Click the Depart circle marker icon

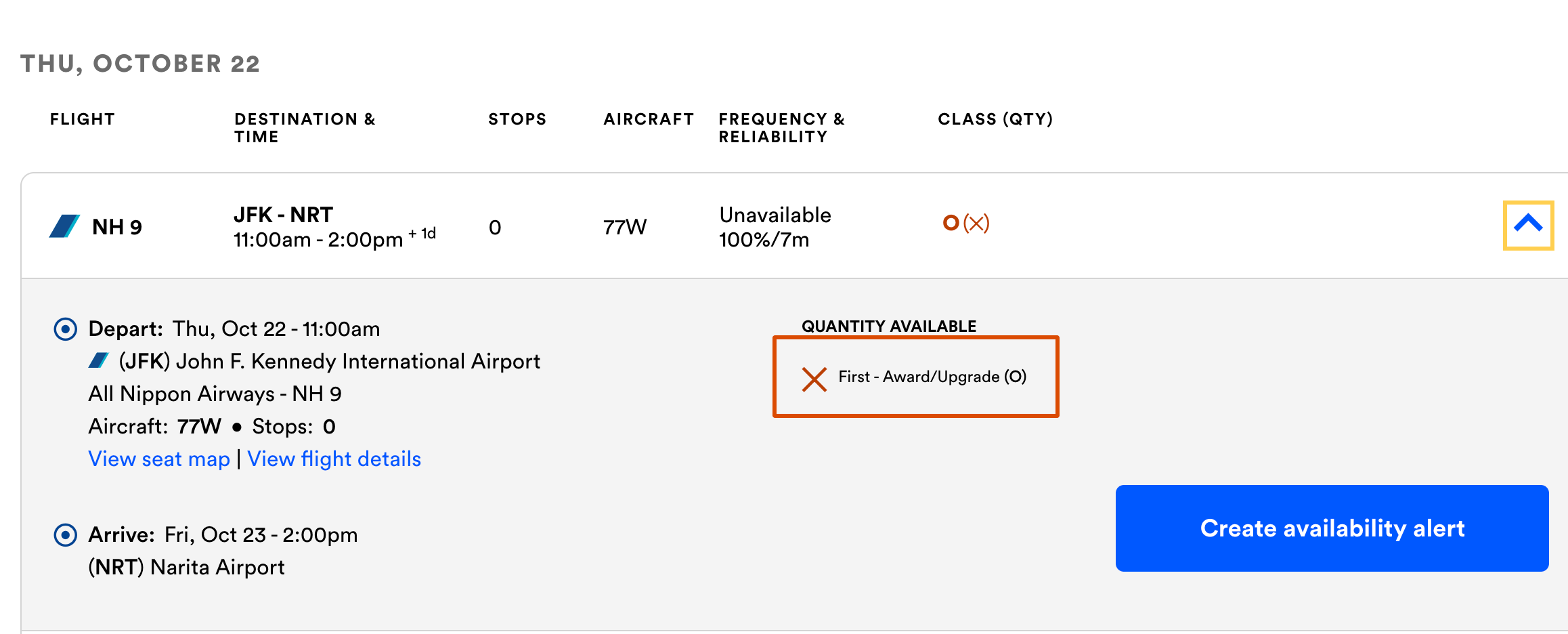tap(65, 329)
